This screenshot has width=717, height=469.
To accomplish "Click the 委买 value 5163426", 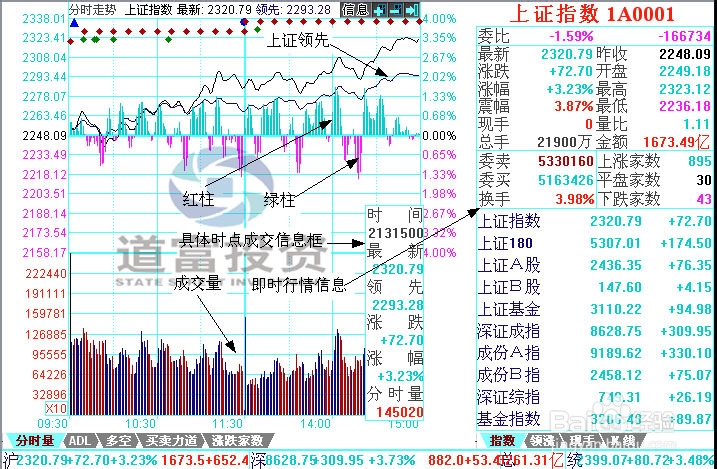I will tap(566, 180).
